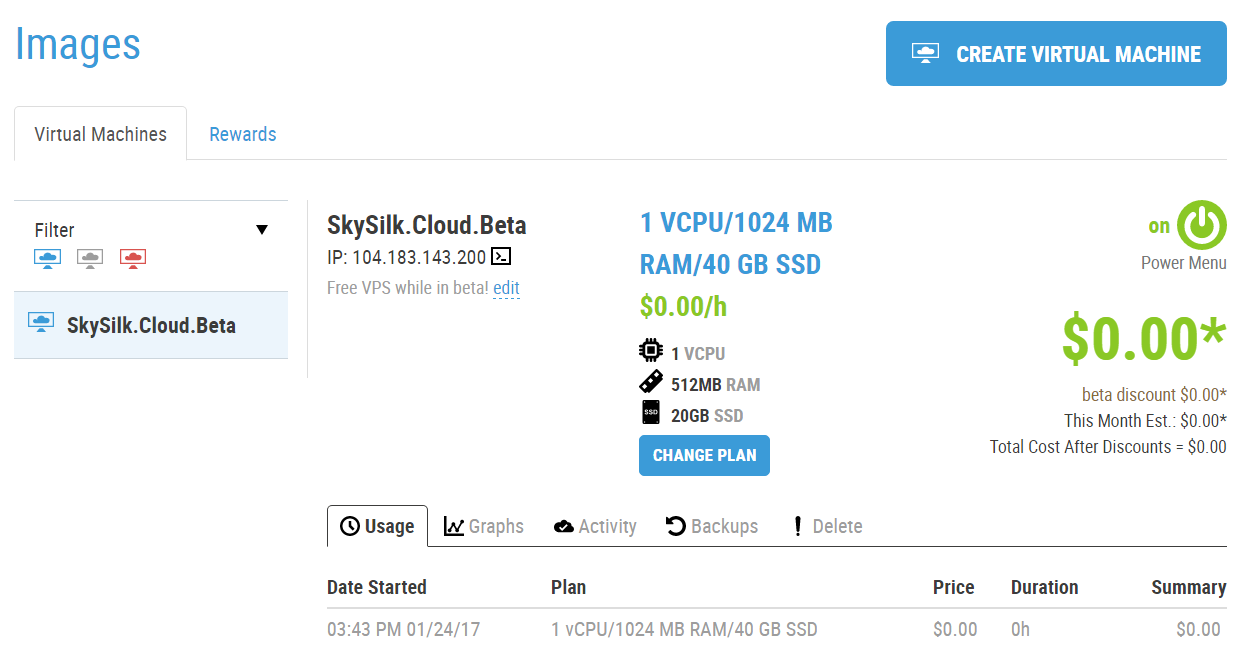The image size is (1243, 661).
Task: Select SkySilk.Cloud.Beta in the machine list
Action: pos(151,325)
